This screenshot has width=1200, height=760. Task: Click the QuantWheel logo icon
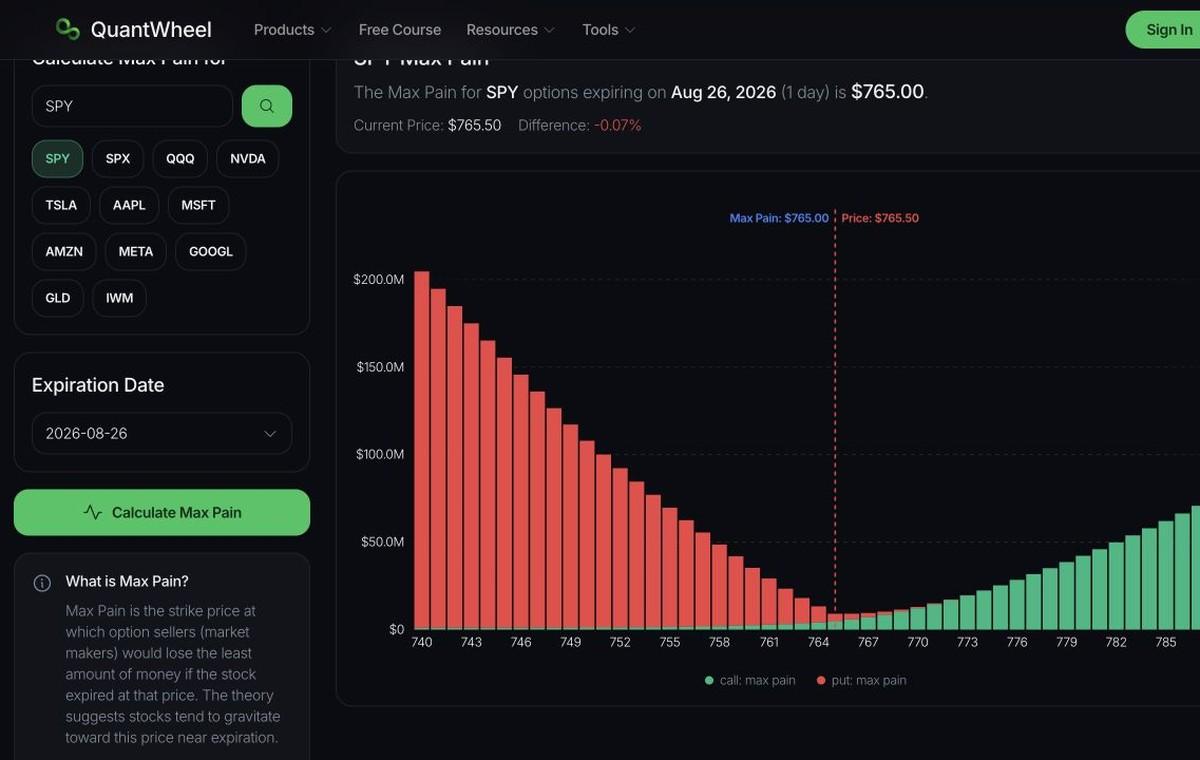[x=67, y=29]
